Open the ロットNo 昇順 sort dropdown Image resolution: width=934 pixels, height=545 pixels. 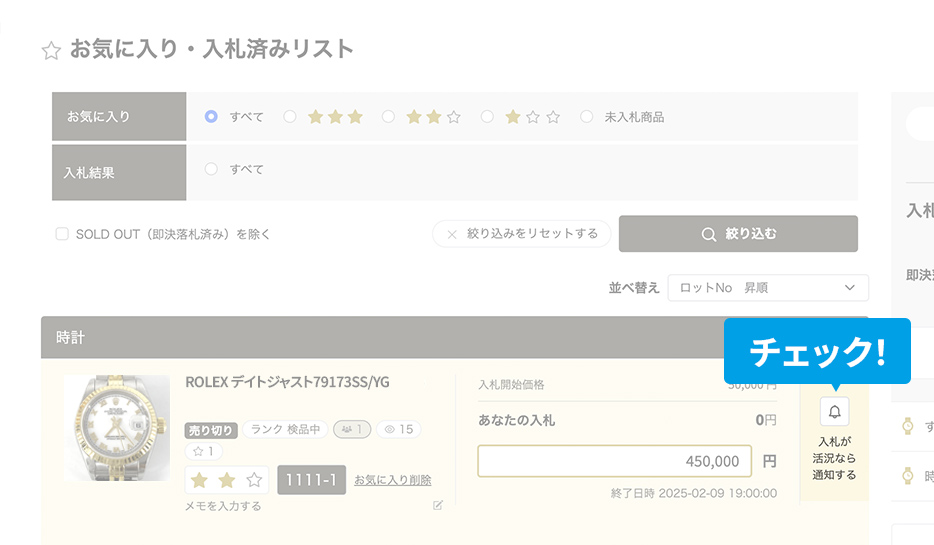[767, 288]
